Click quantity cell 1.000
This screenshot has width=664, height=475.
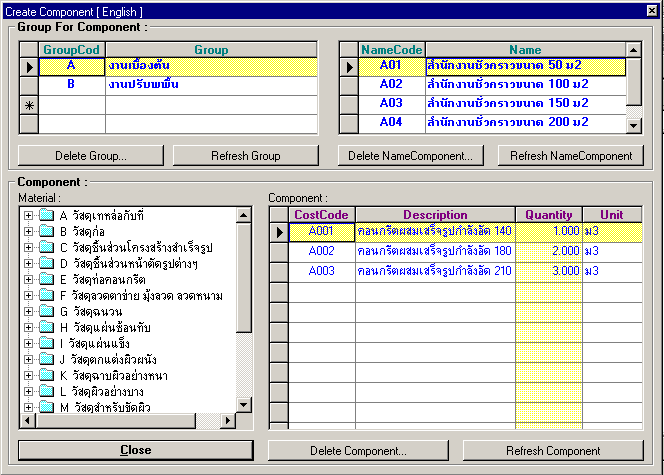549,232
